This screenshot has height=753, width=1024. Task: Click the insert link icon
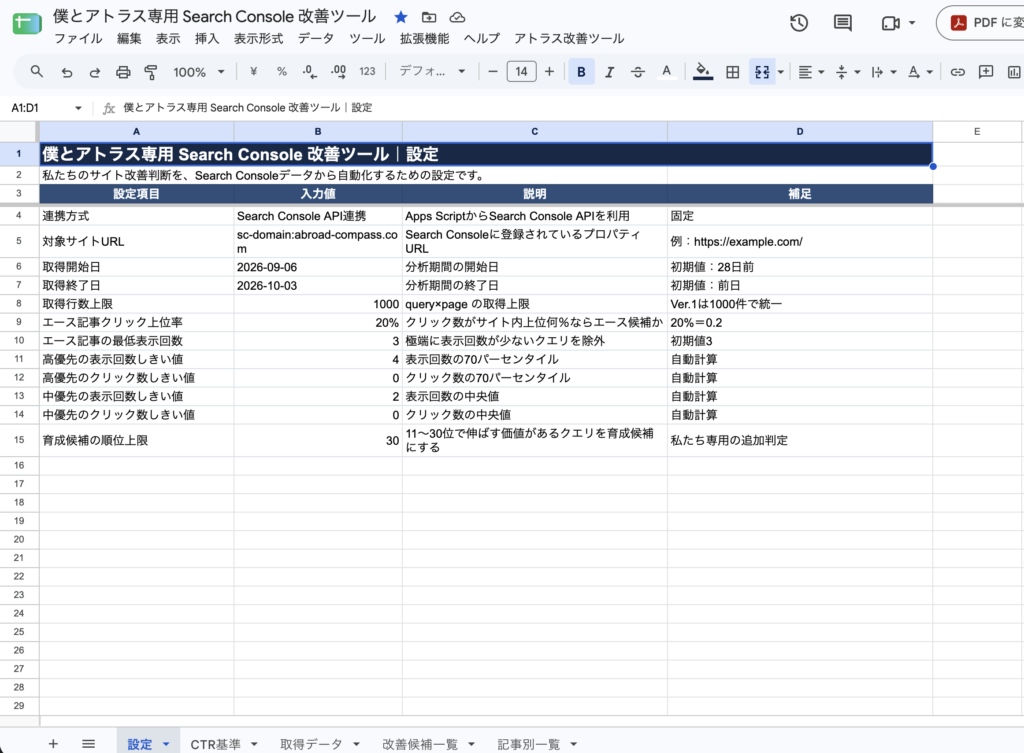click(957, 72)
